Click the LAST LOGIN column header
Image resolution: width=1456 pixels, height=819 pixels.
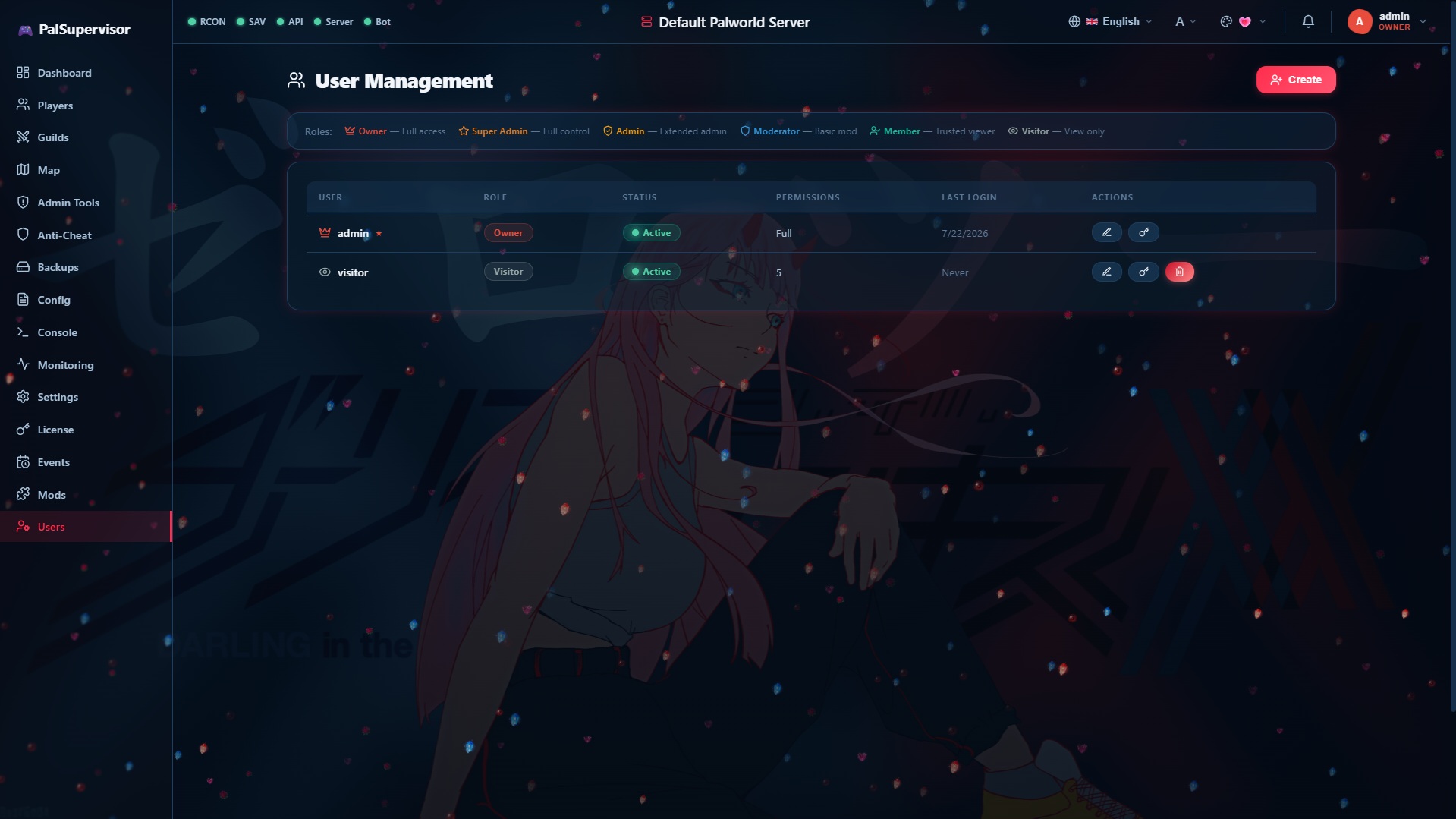click(969, 197)
